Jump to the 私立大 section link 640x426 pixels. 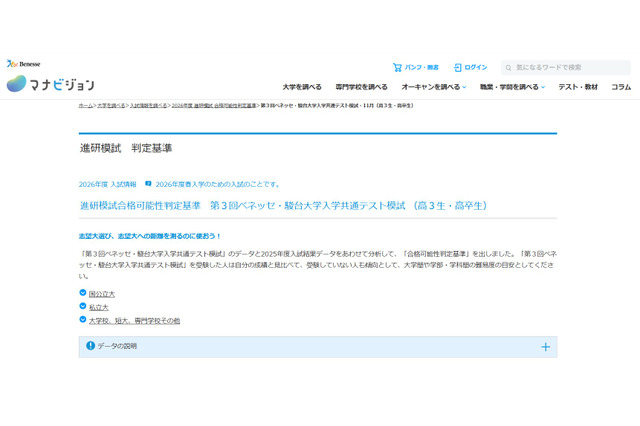(x=99, y=307)
